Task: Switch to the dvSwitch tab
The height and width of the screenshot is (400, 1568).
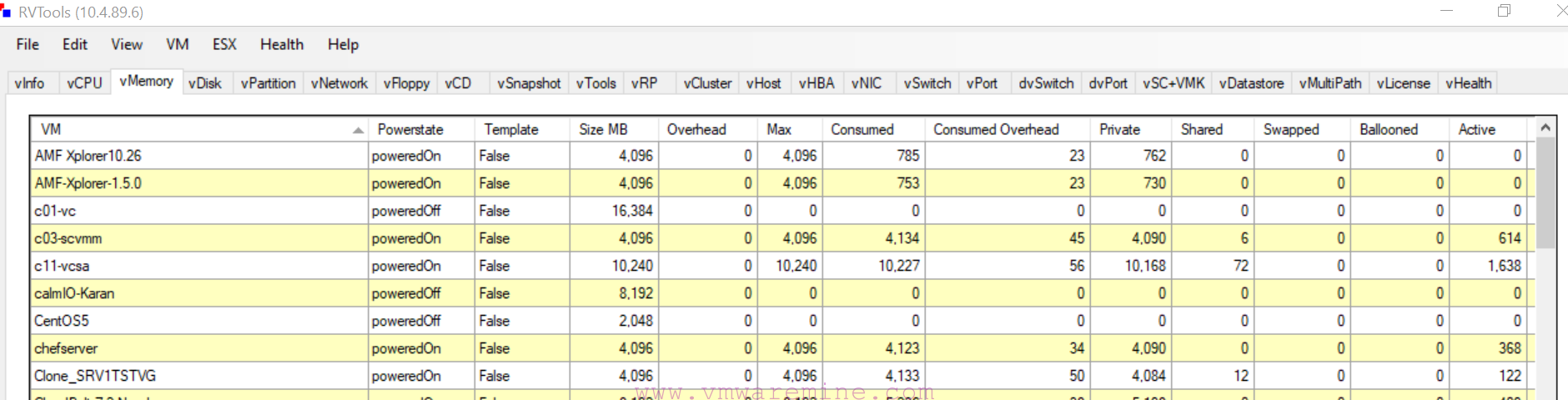Action: [x=1046, y=83]
